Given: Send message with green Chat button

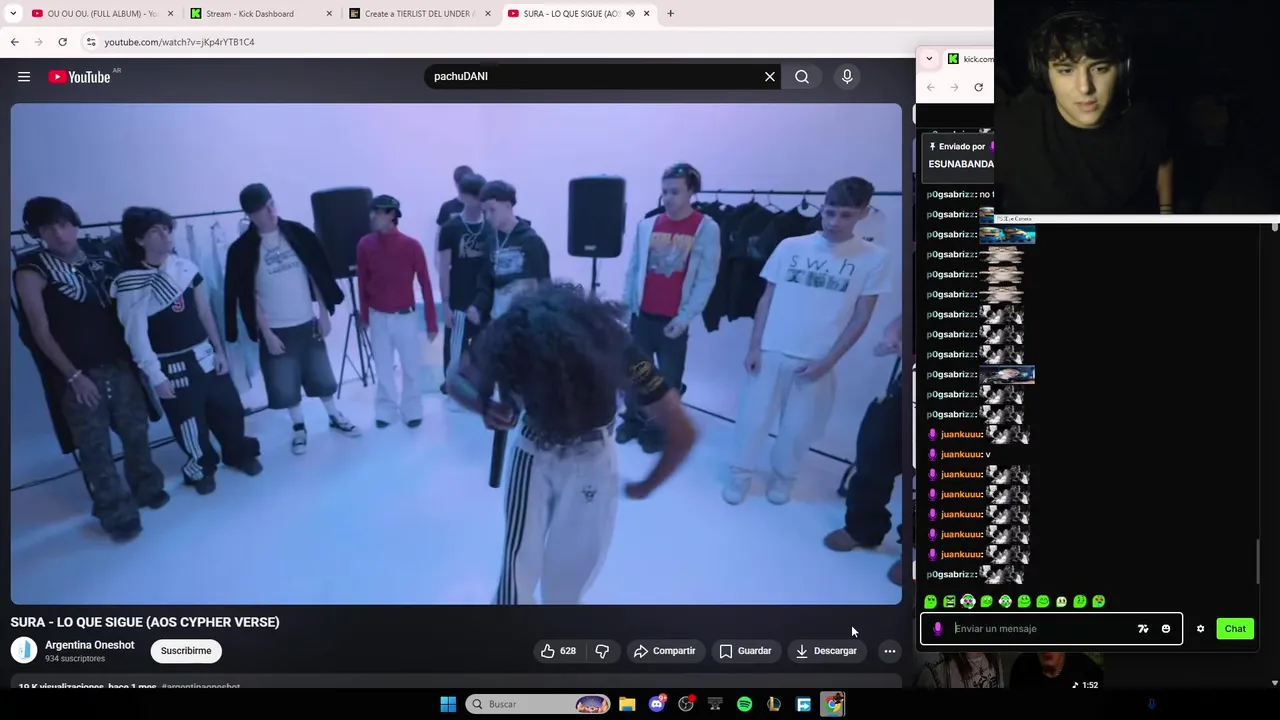Looking at the screenshot, I should pos(1235,629).
